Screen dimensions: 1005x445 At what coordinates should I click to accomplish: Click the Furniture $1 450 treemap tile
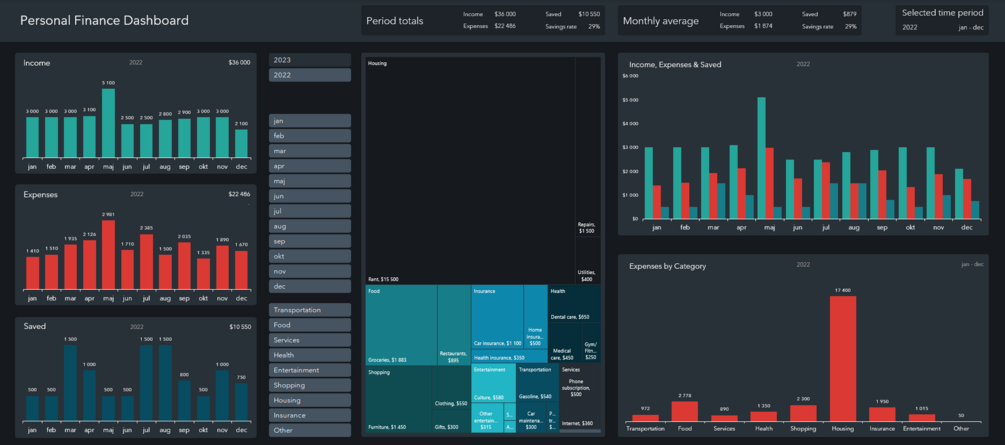399,399
